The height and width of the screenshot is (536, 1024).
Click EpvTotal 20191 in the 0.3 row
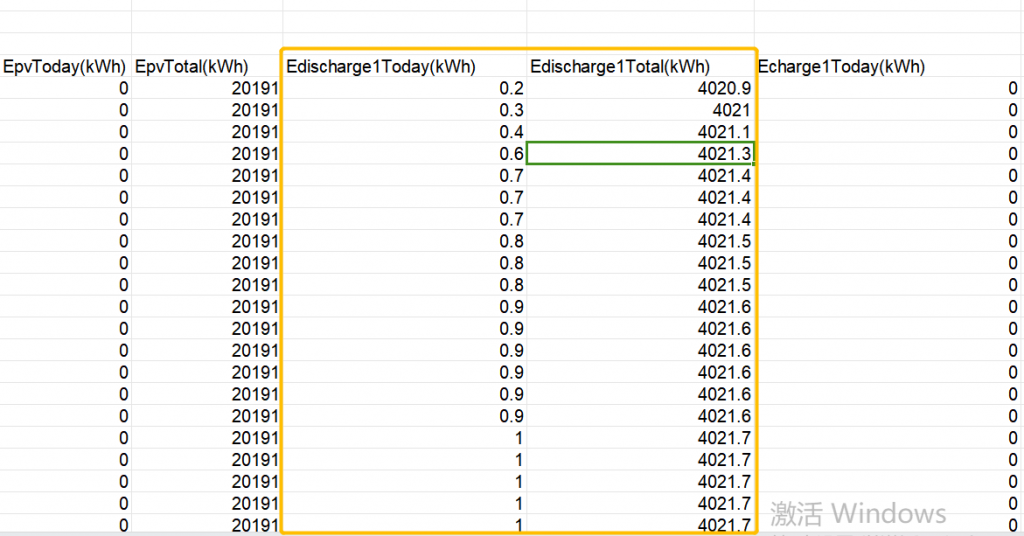tap(207, 110)
